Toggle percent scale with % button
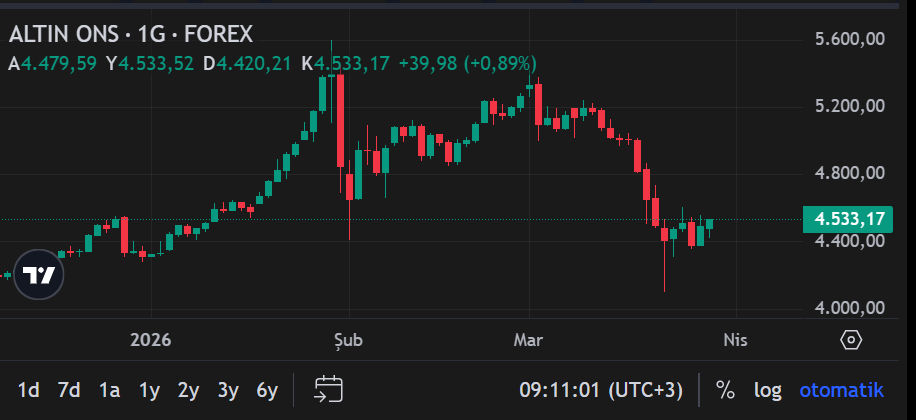Screen dimensions: 916x420 tap(725, 389)
